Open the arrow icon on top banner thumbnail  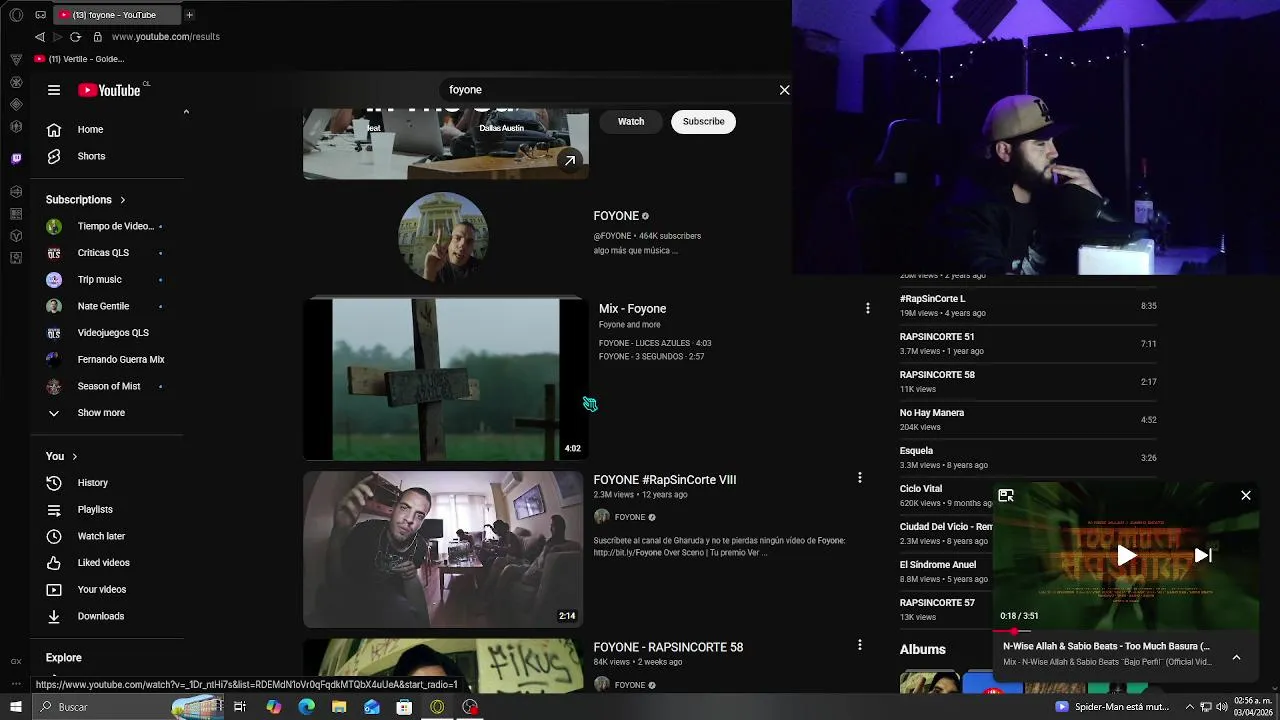click(x=569, y=160)
